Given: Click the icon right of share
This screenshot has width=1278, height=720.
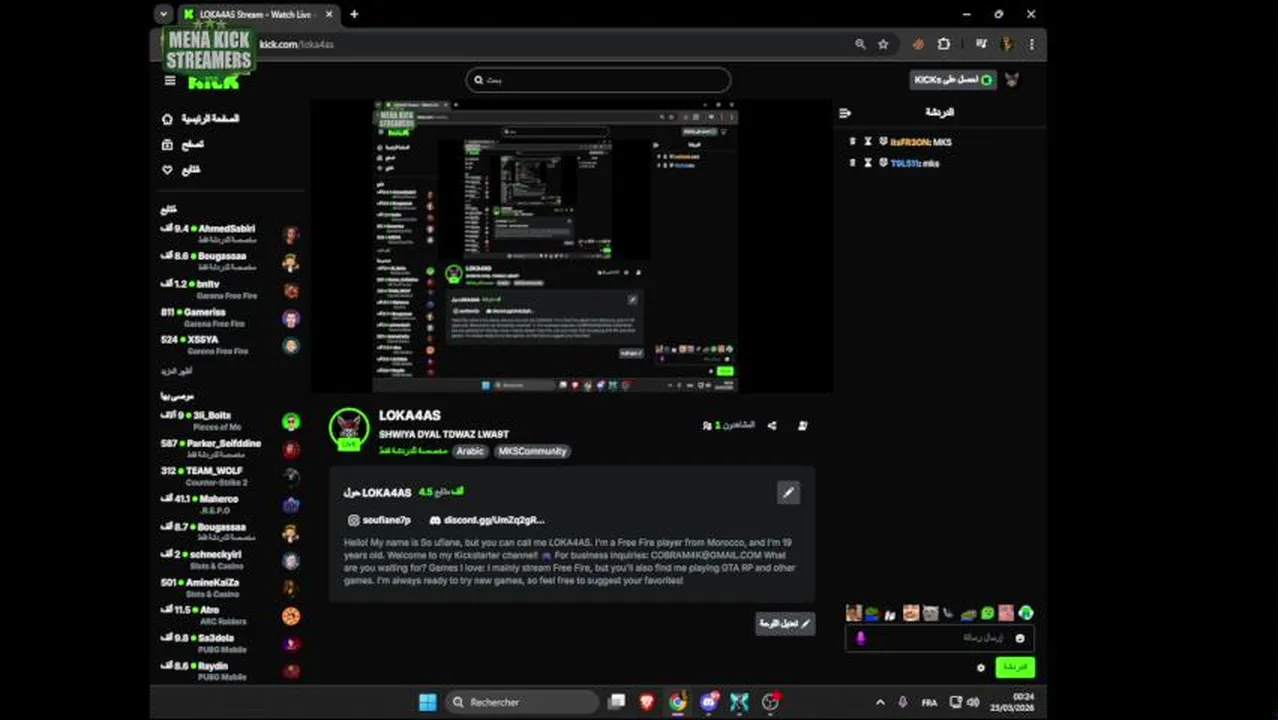Looking at the screenshot, I should click(x=802, y=426).
